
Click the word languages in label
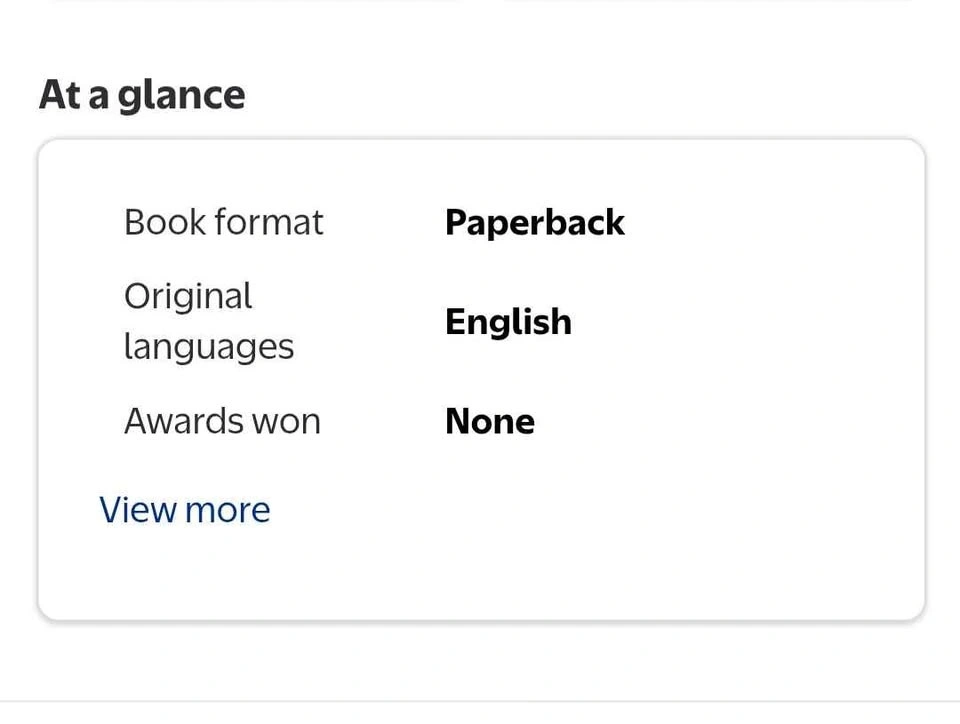tap(208, 347)
